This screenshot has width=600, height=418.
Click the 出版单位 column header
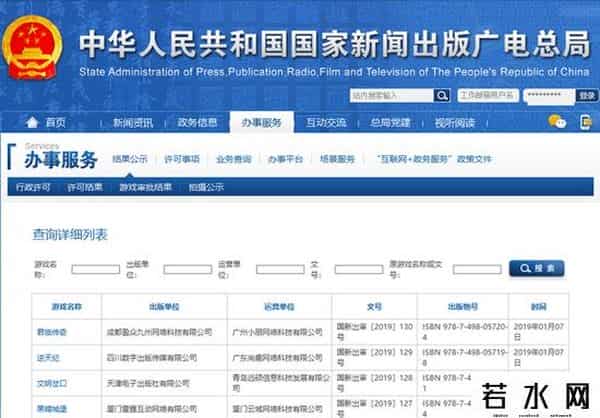pos(165,307)
